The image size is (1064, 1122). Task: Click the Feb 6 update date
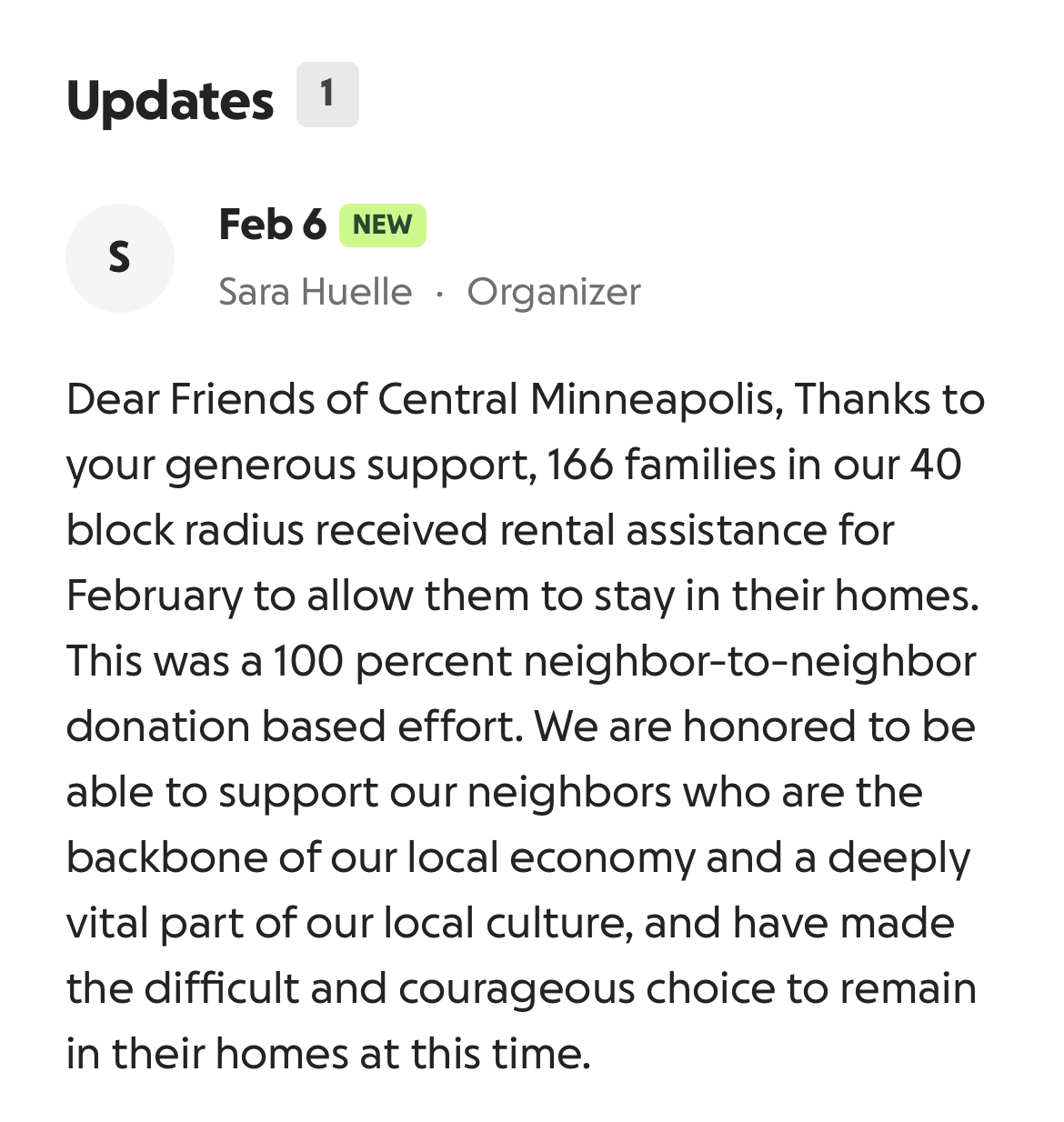[x=272, y=225]
